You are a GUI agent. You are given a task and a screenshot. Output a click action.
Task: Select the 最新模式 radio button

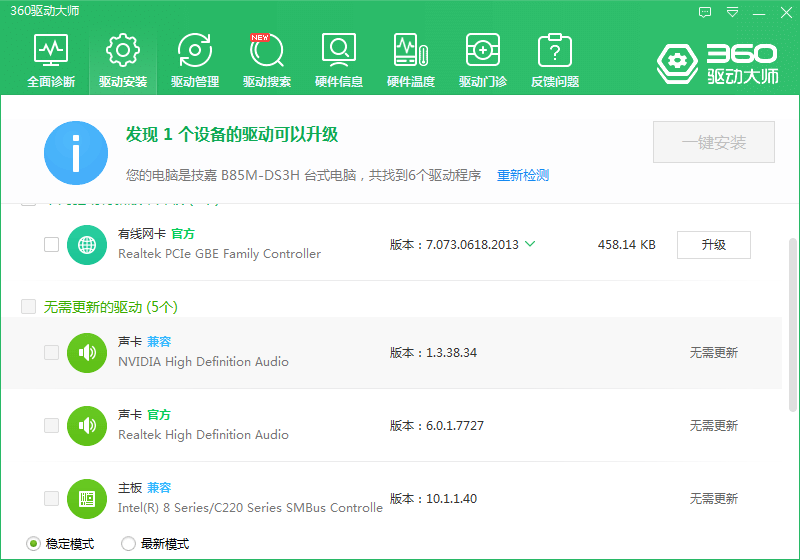(128, 544)
